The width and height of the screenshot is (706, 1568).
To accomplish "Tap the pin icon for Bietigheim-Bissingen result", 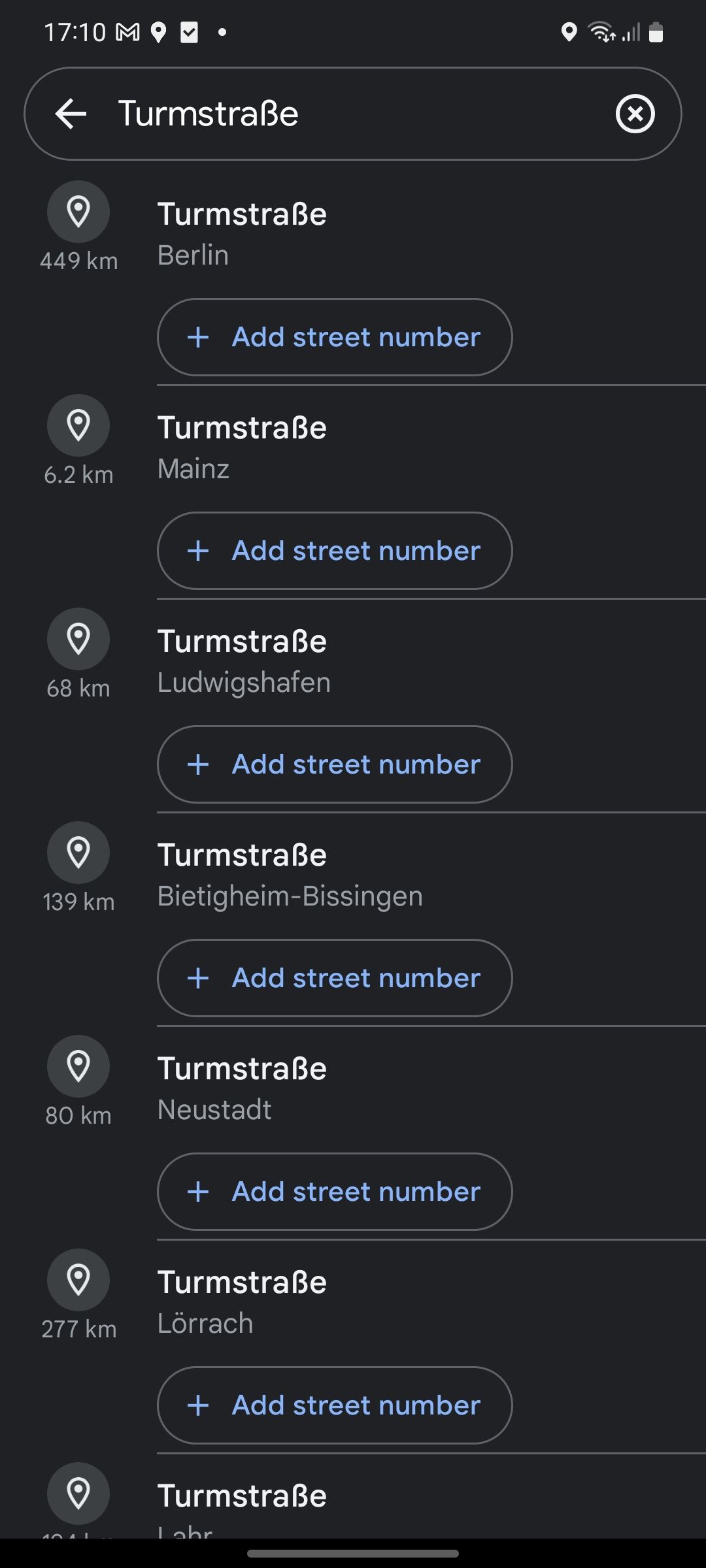I will click(78, 853).
